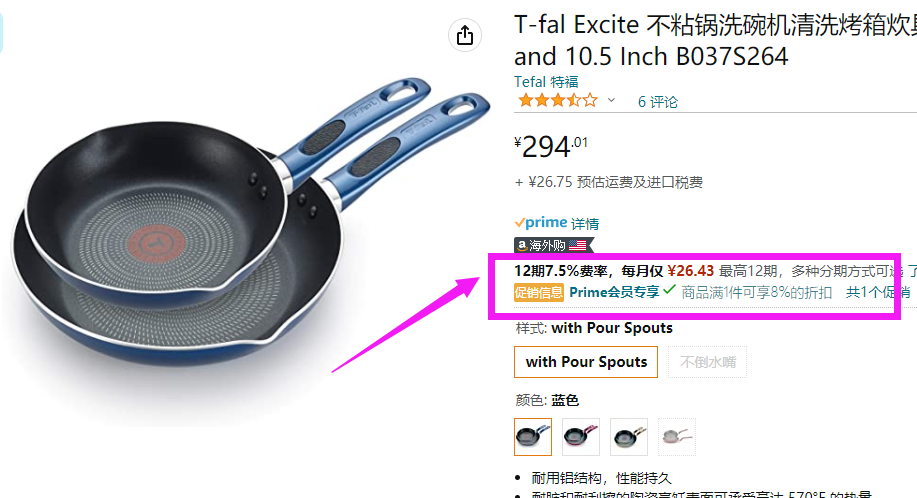
Task: Select the with Pour Spouts style option
Action: click(x=586, y=362)
